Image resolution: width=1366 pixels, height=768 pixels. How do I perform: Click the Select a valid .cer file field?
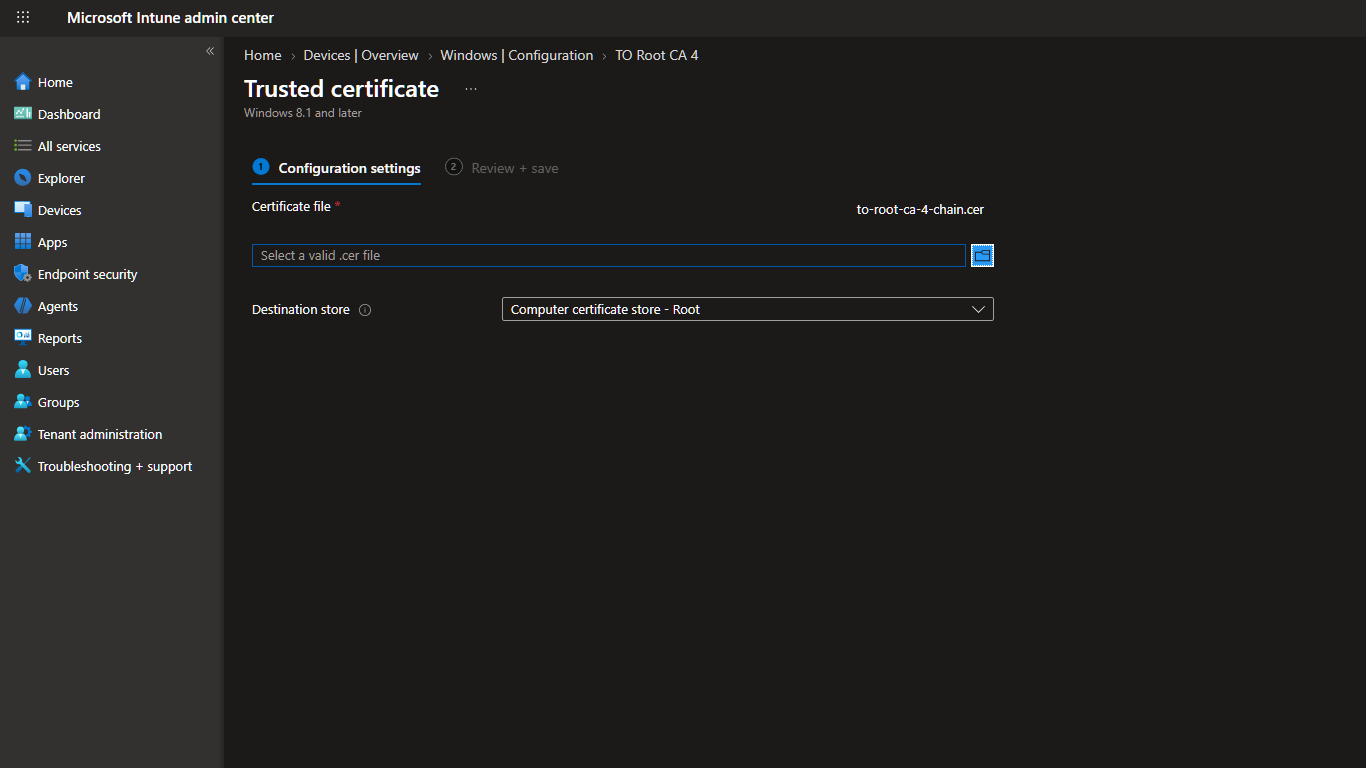click(x=609, y=255)
